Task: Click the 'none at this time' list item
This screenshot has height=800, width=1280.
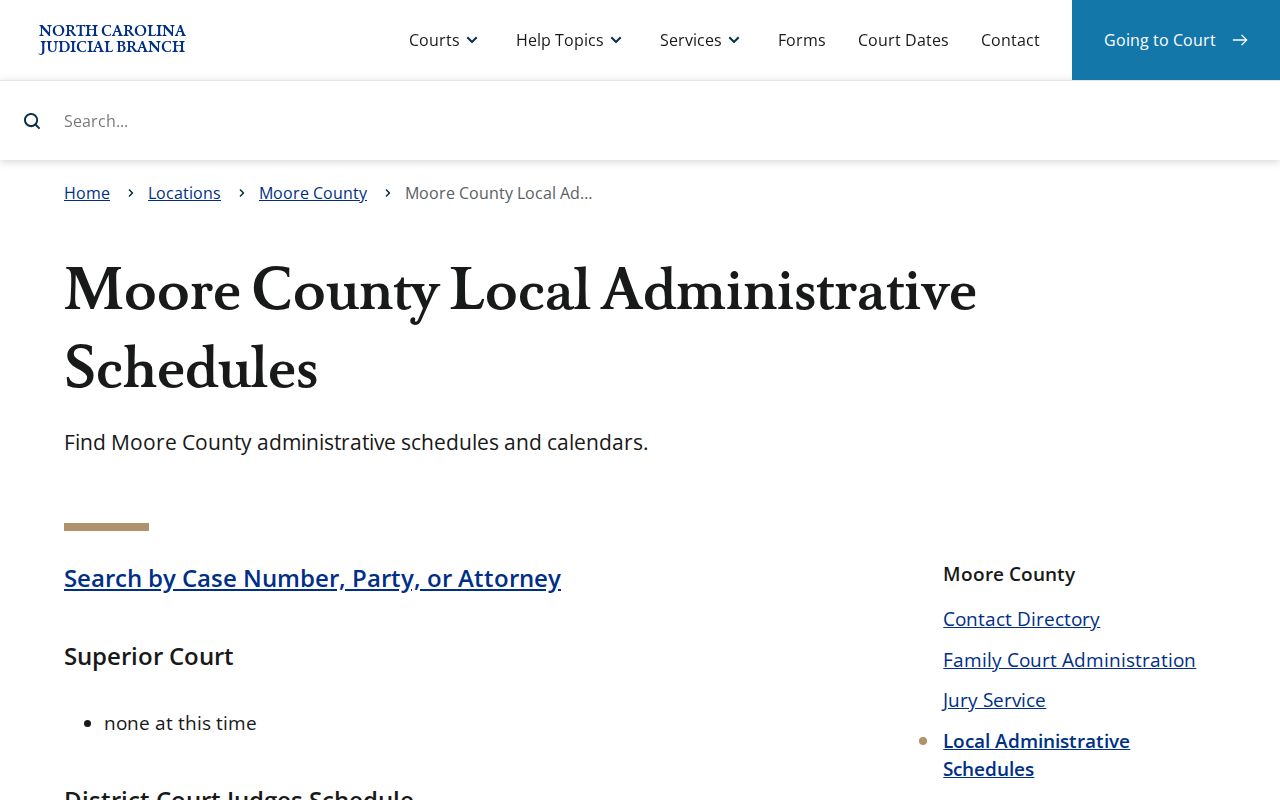Action: (180, 723)
